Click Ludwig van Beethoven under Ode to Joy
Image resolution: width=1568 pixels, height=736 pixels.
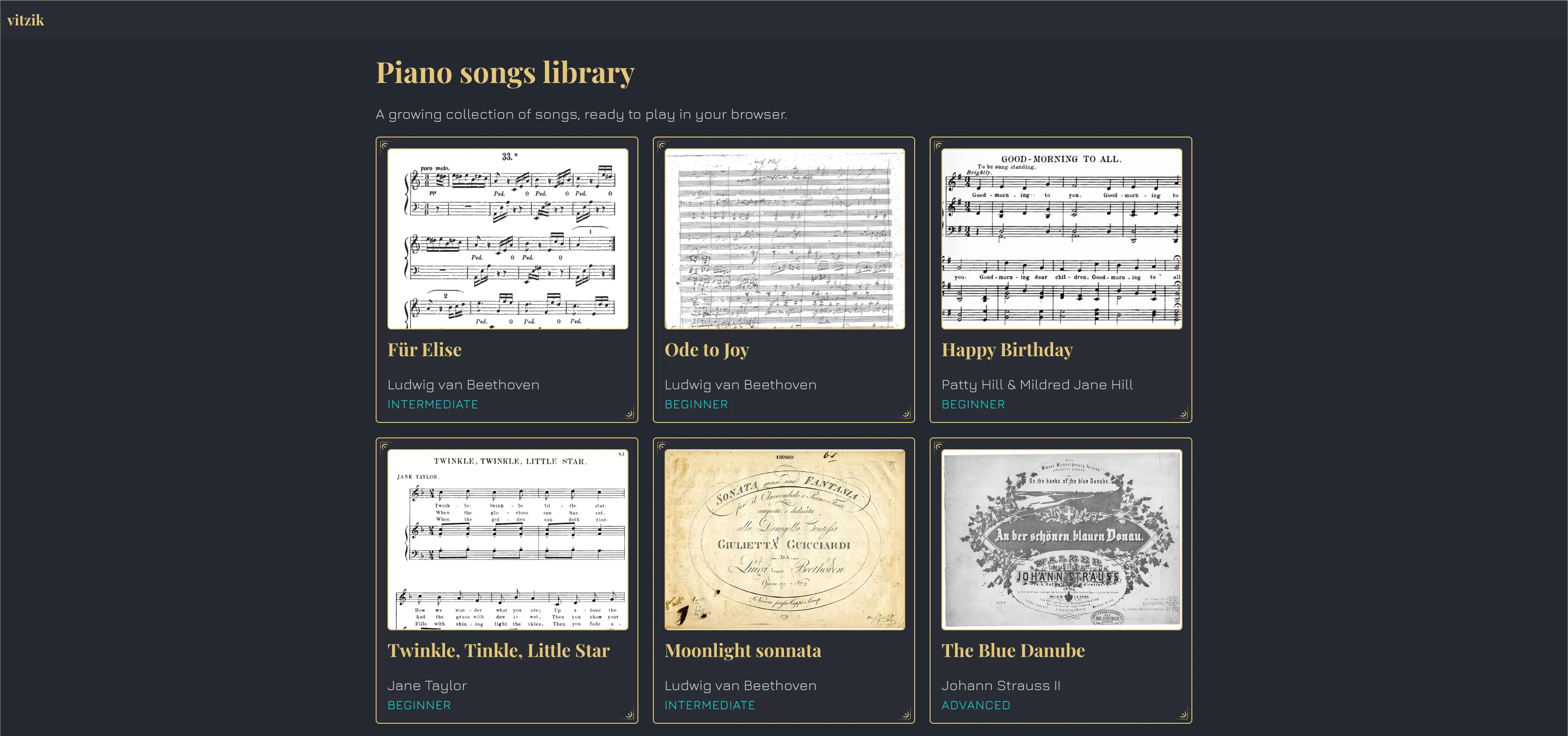click(740, 385)
